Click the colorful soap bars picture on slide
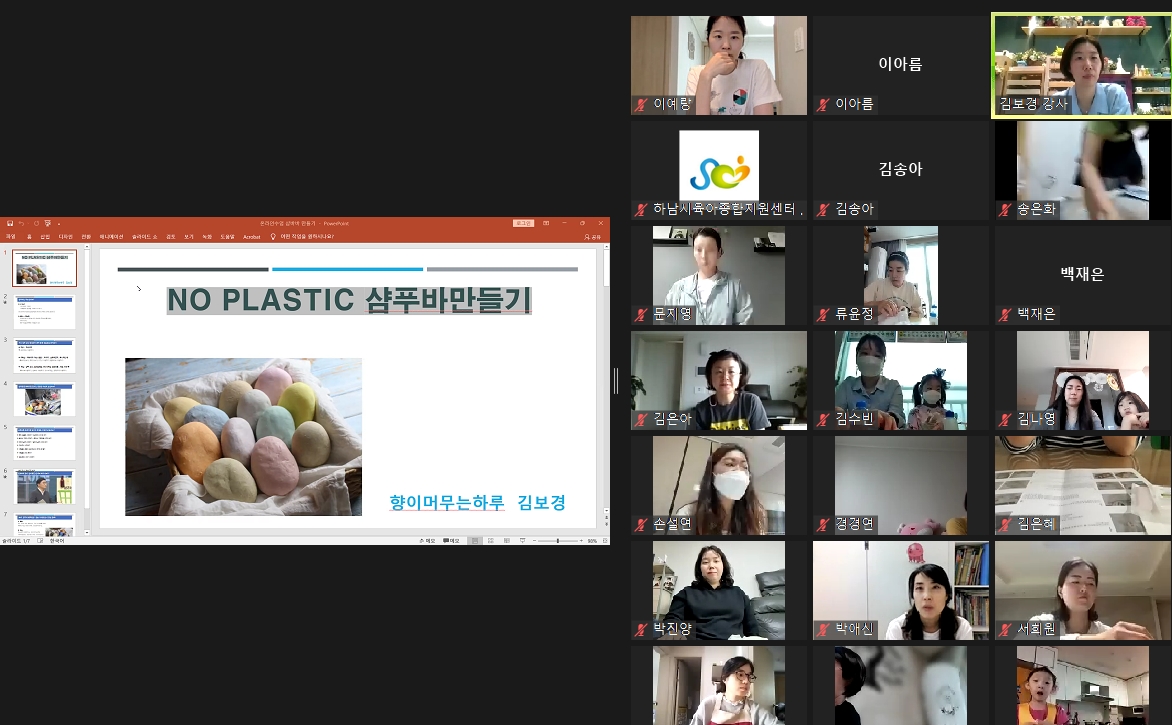Image resolution: width=1172 pixels, height=725 pixels. 244,436
